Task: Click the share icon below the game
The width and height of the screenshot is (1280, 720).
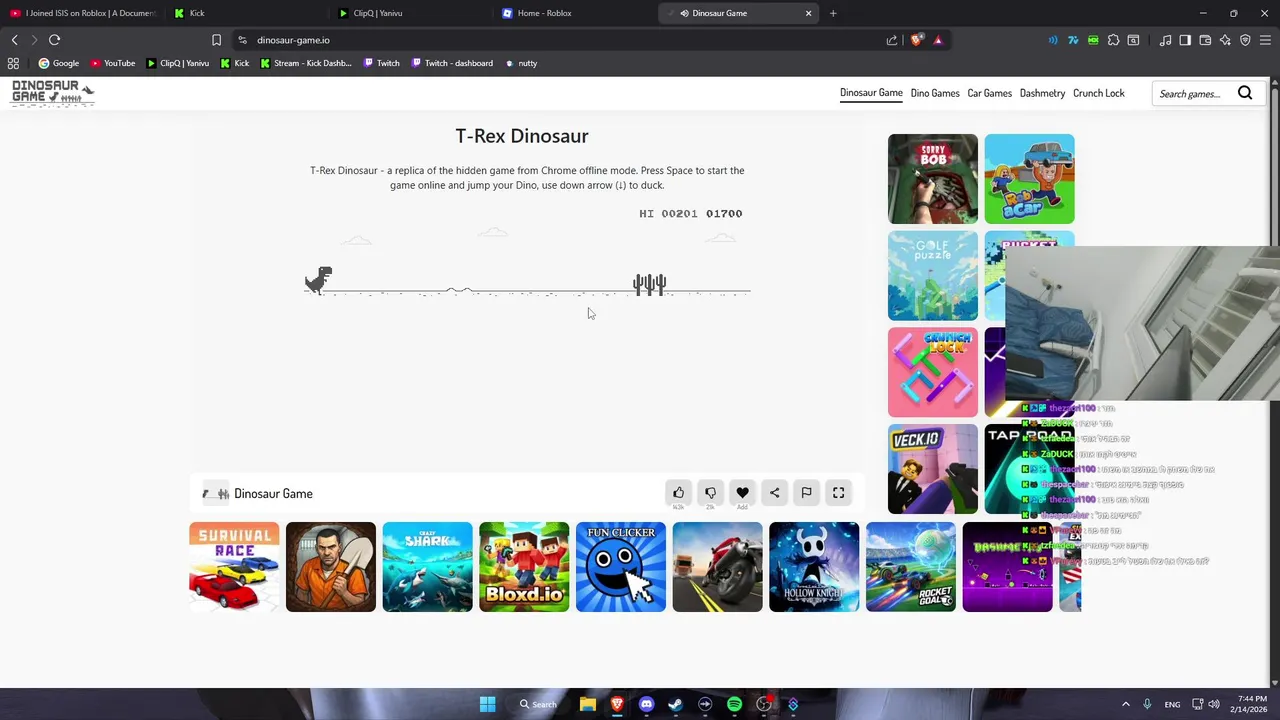Action: (774, 493)
